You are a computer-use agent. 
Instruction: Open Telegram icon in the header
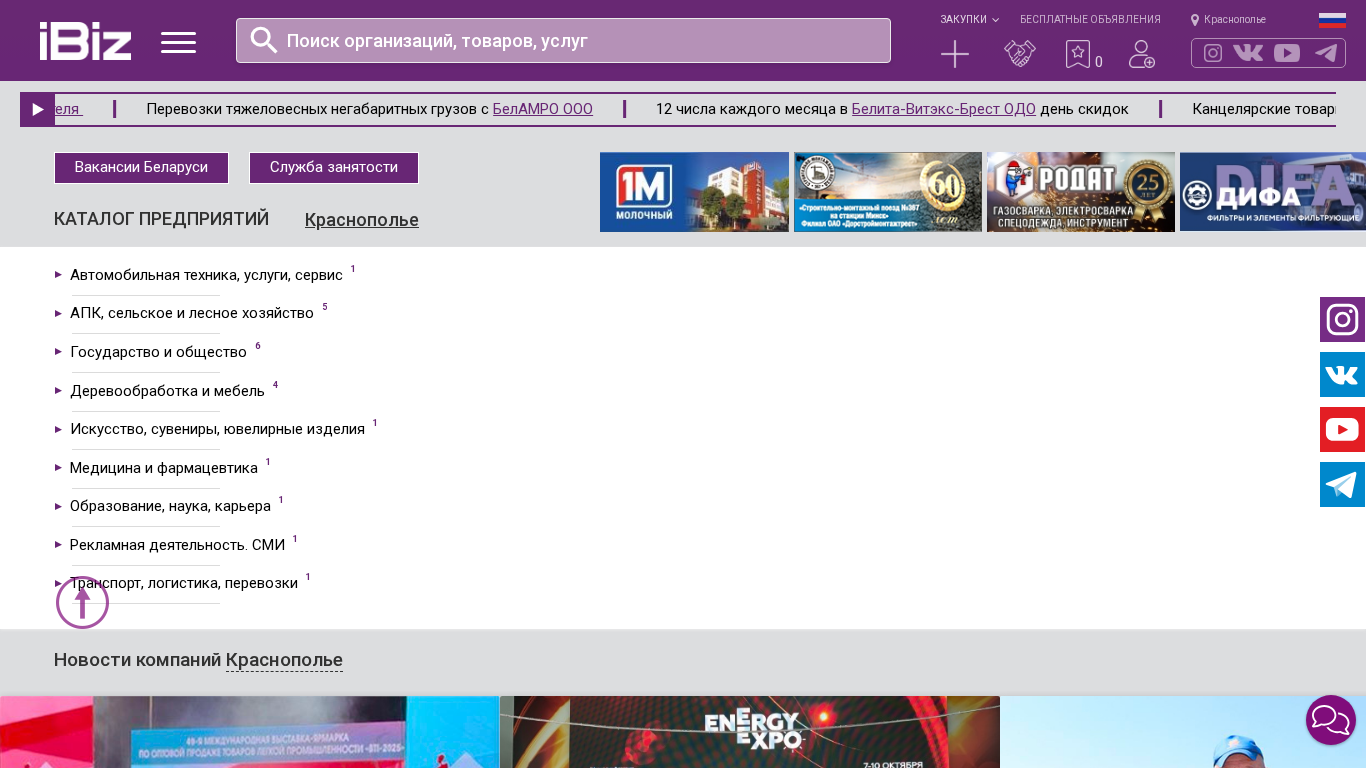(1326, 53)
